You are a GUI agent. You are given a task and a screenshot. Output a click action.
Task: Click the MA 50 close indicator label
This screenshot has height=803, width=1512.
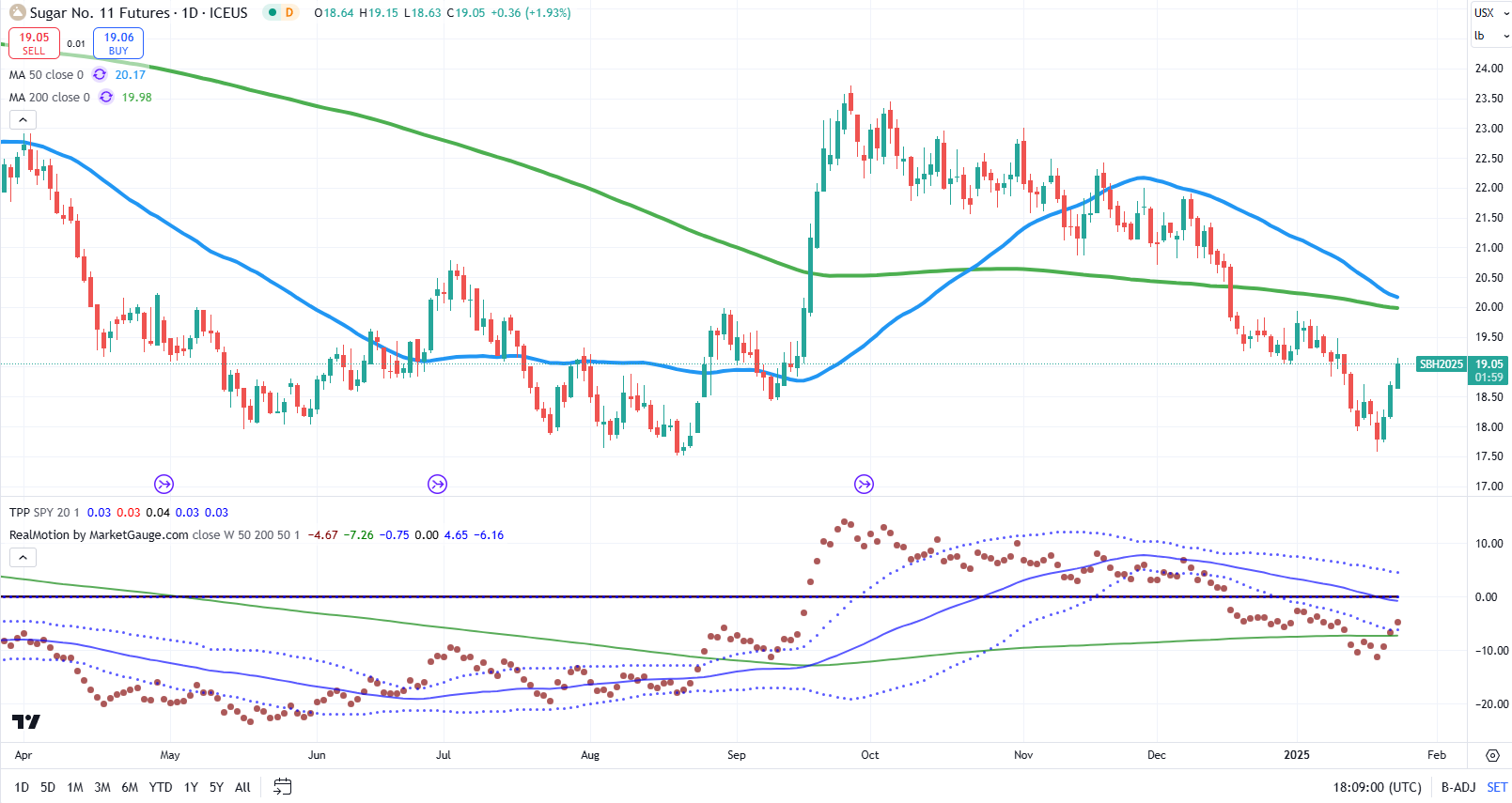click(46, 74)
